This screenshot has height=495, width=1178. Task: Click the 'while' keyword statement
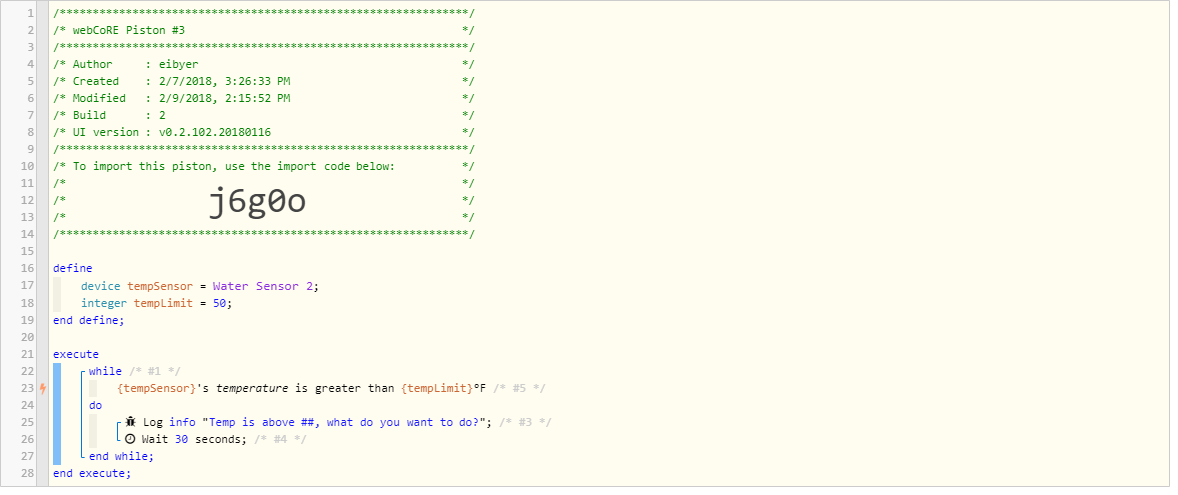coord(105,371)
